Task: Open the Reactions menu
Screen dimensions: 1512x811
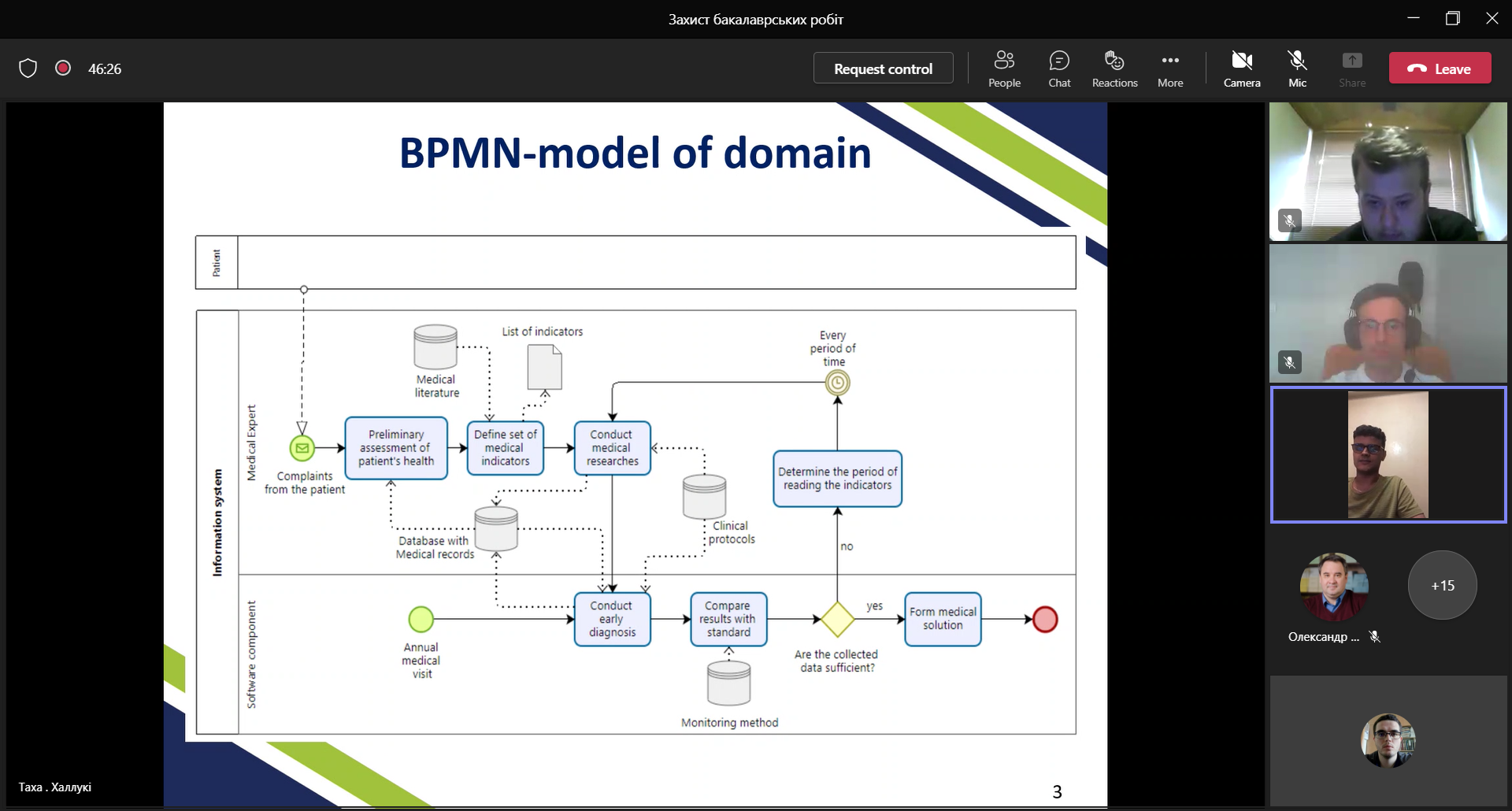Action: [1114, 69]
